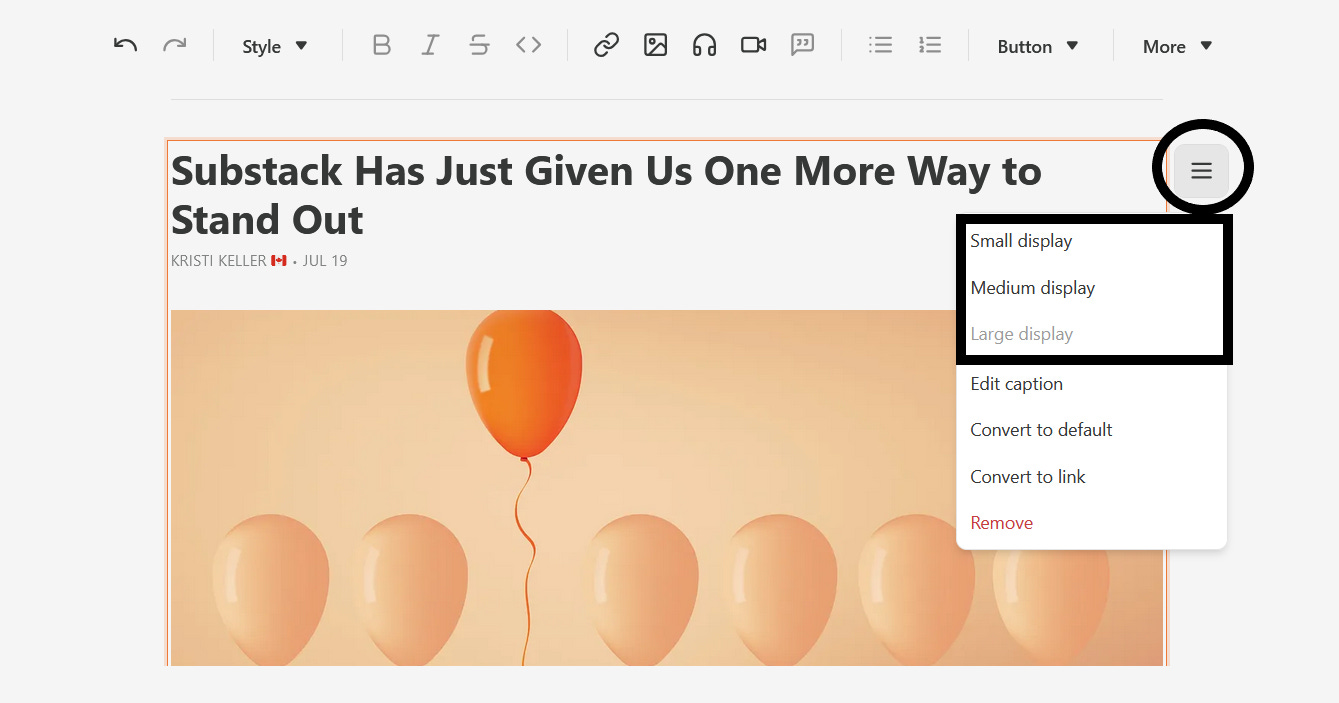Insert a hyperlink

pos(606,45)
